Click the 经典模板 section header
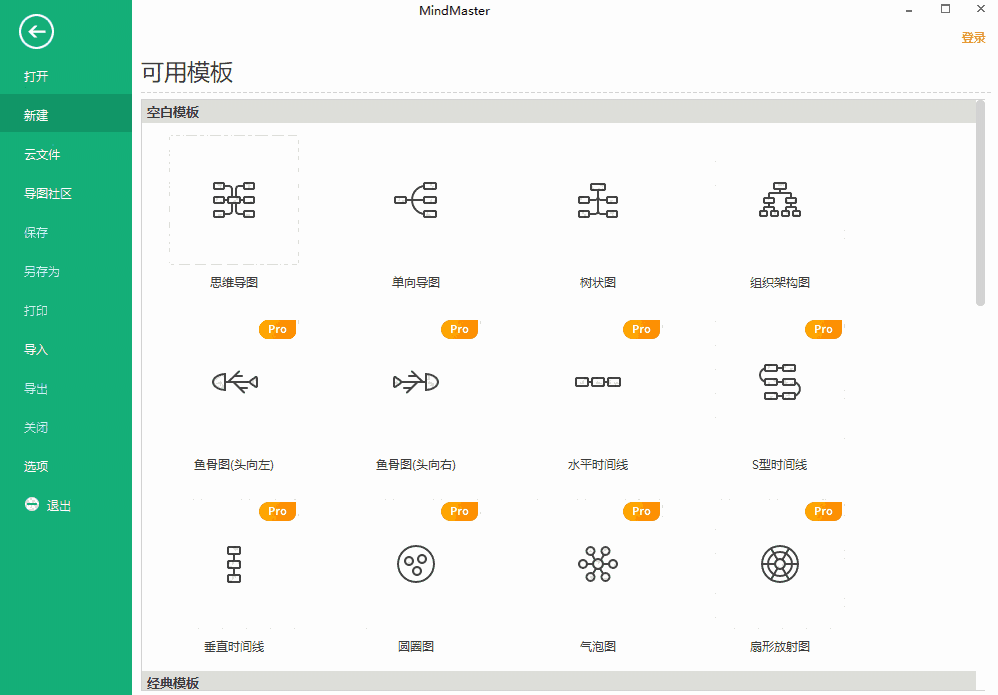 (558, 682)
